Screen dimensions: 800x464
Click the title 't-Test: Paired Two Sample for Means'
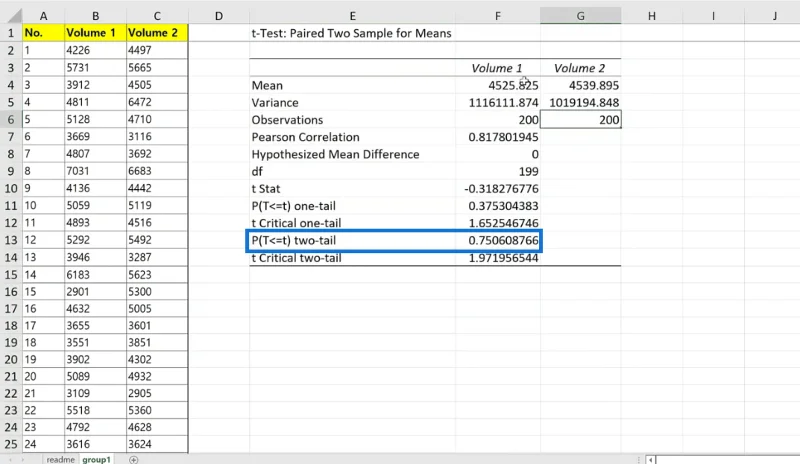click(x=352, y=33)
